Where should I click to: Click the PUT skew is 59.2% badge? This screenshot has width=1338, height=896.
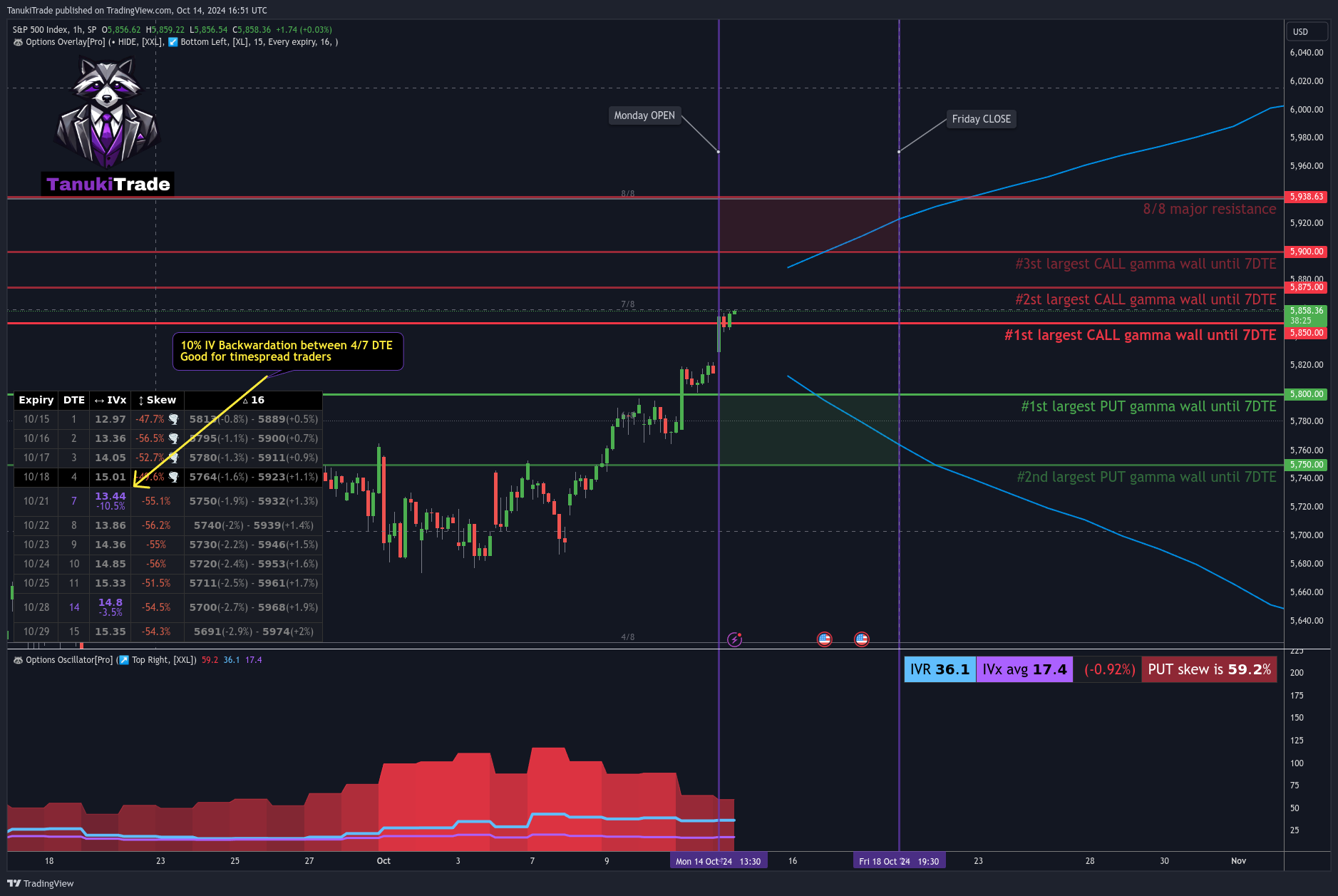pyautogui.click(x=1209, y=669)
